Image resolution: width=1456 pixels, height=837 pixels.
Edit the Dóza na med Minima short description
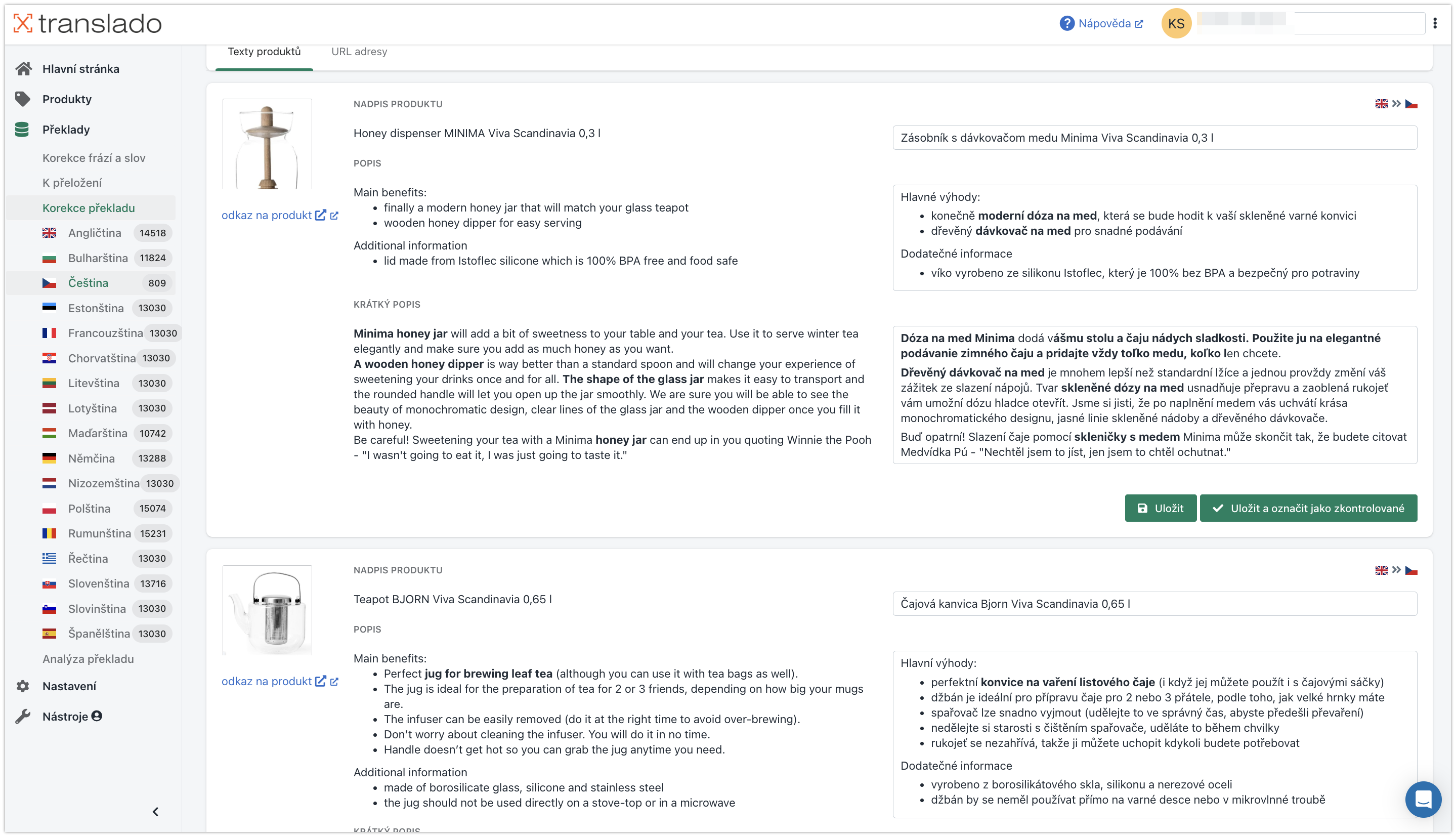point(1154,395)
